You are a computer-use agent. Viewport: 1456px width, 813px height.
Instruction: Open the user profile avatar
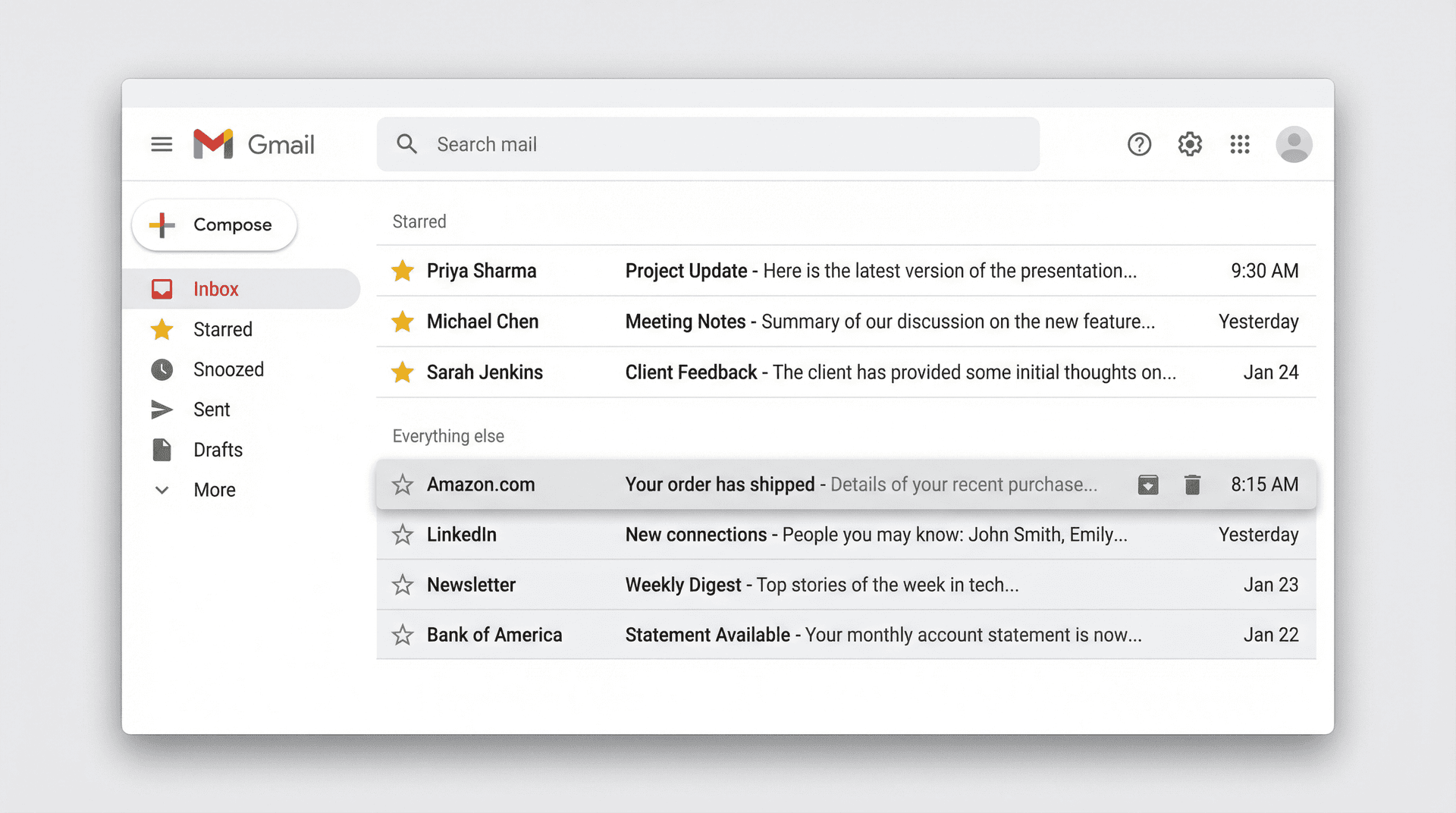[x=1294, y=144]
